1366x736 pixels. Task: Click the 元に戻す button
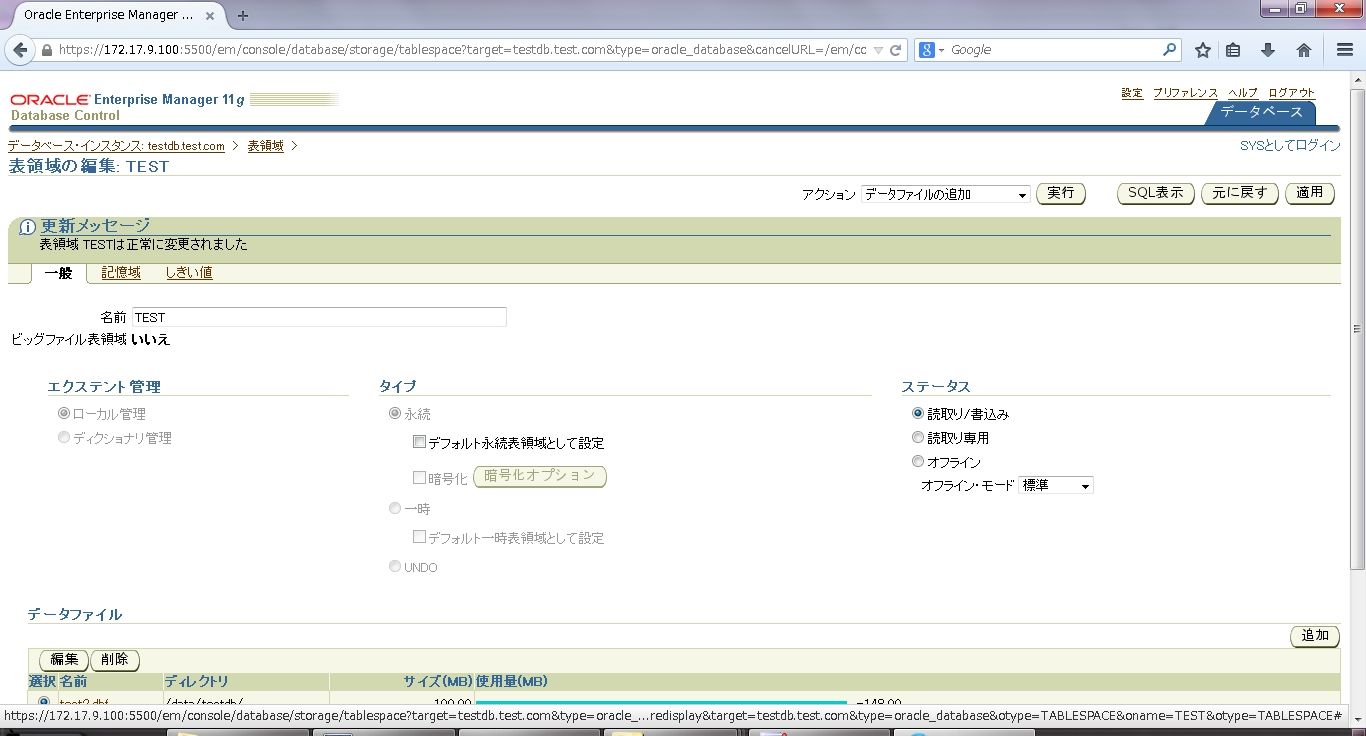coord(1240,193)
